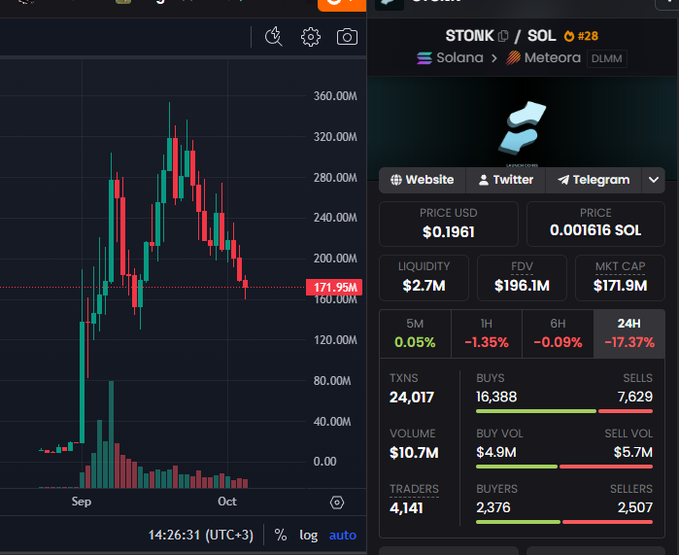Click the Sep label on time axis

[x=81, y=501]
